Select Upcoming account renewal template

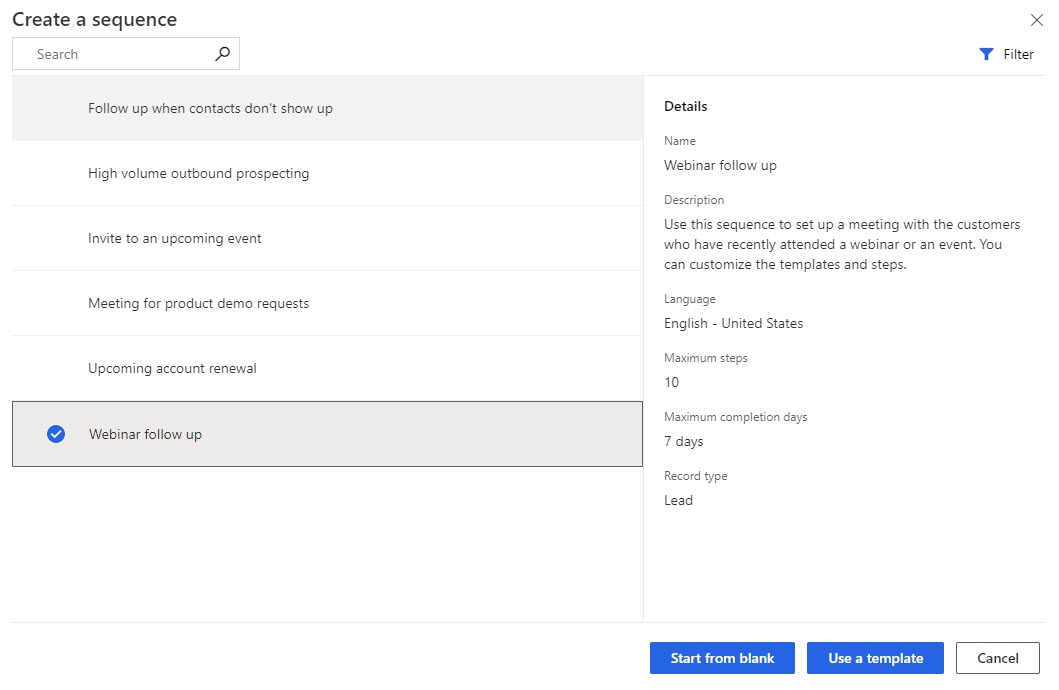(172, 368)
